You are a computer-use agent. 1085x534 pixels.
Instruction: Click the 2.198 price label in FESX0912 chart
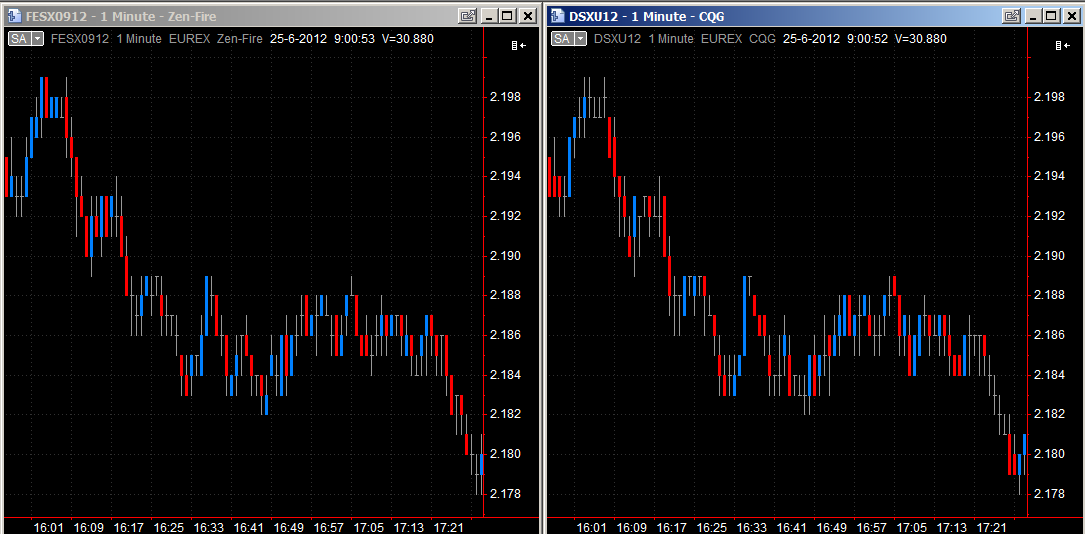click(x=504, y=97)
